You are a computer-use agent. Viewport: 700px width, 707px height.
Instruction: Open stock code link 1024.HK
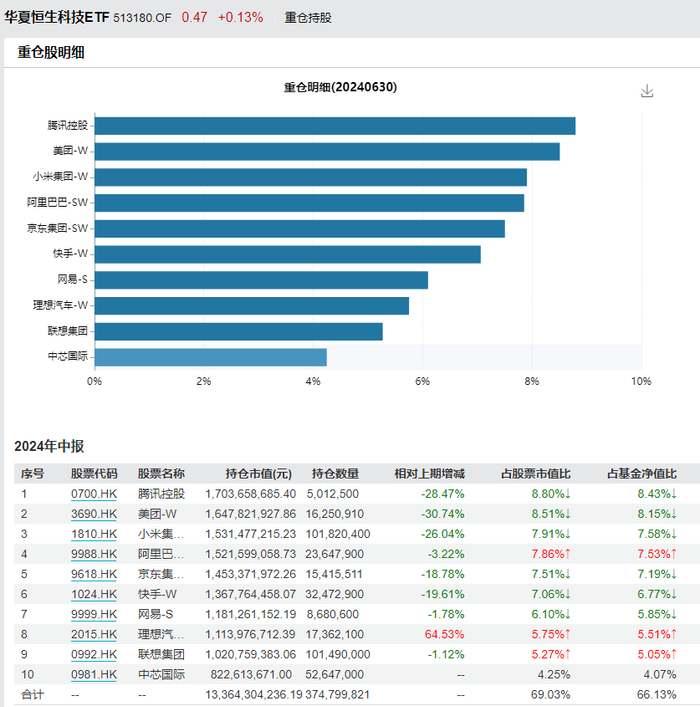(94, 594)
